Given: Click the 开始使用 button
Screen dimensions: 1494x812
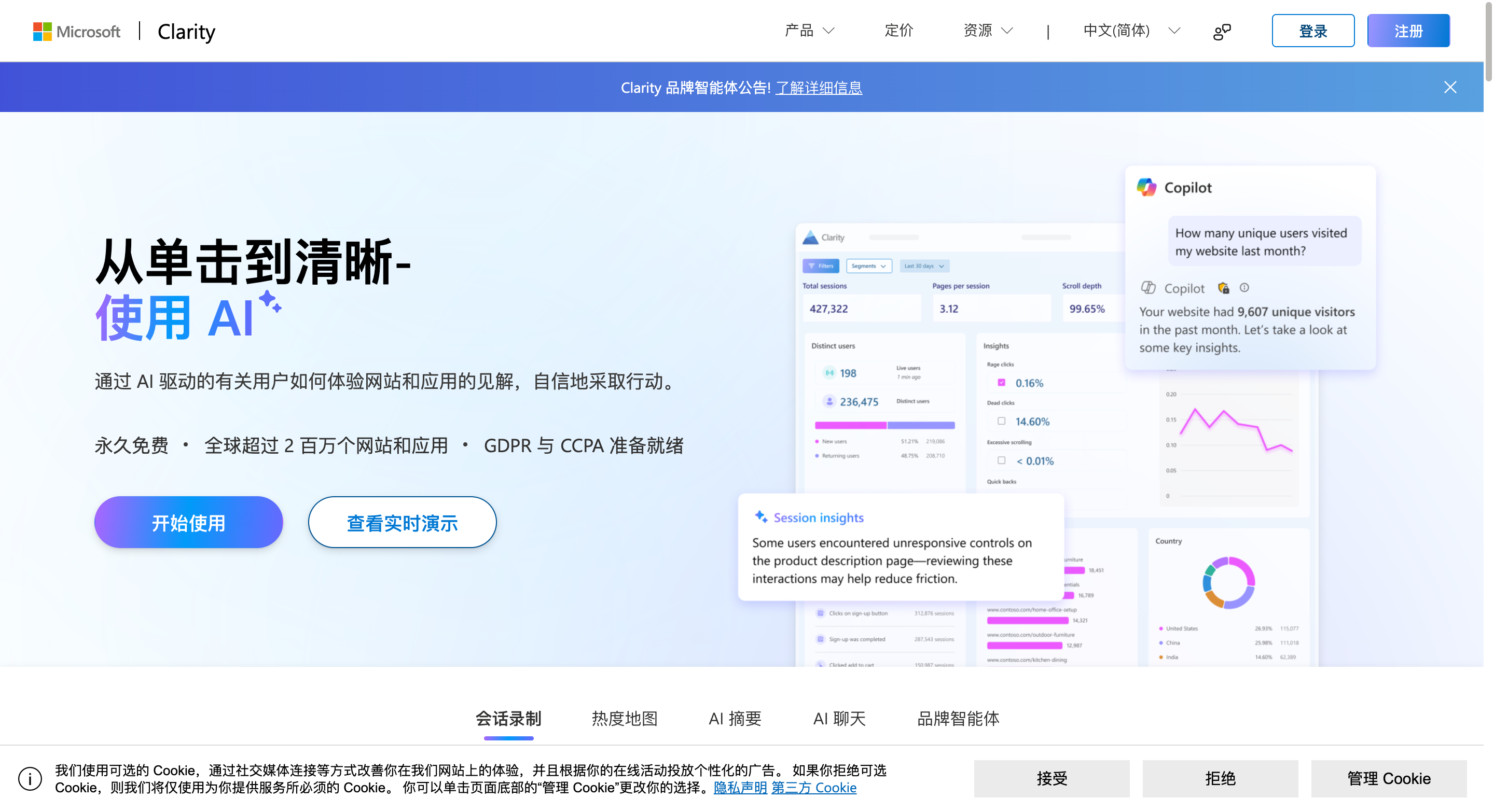Looking at the screenshot, I should coord(188,522).
